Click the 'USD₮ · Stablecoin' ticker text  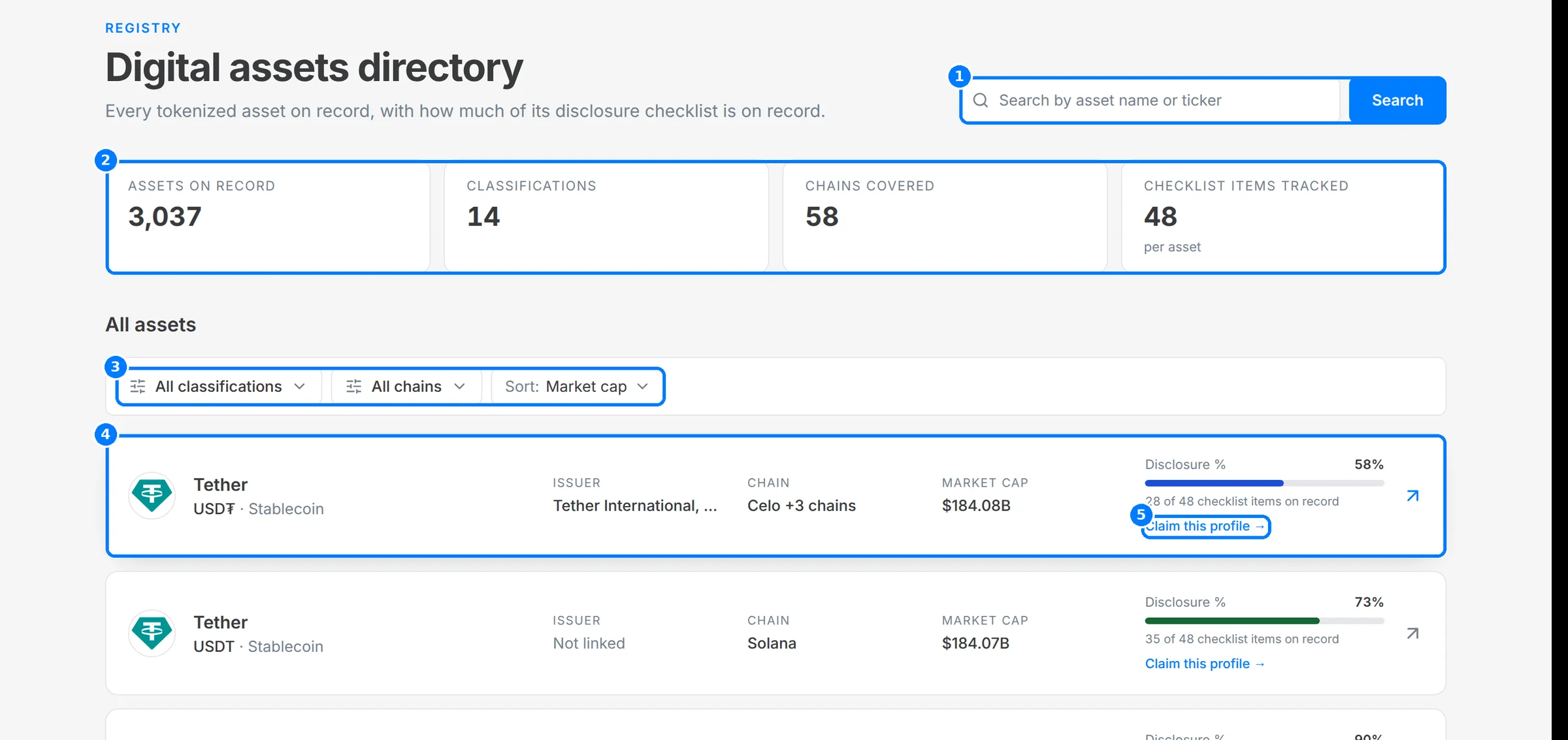tap(259, 509)
